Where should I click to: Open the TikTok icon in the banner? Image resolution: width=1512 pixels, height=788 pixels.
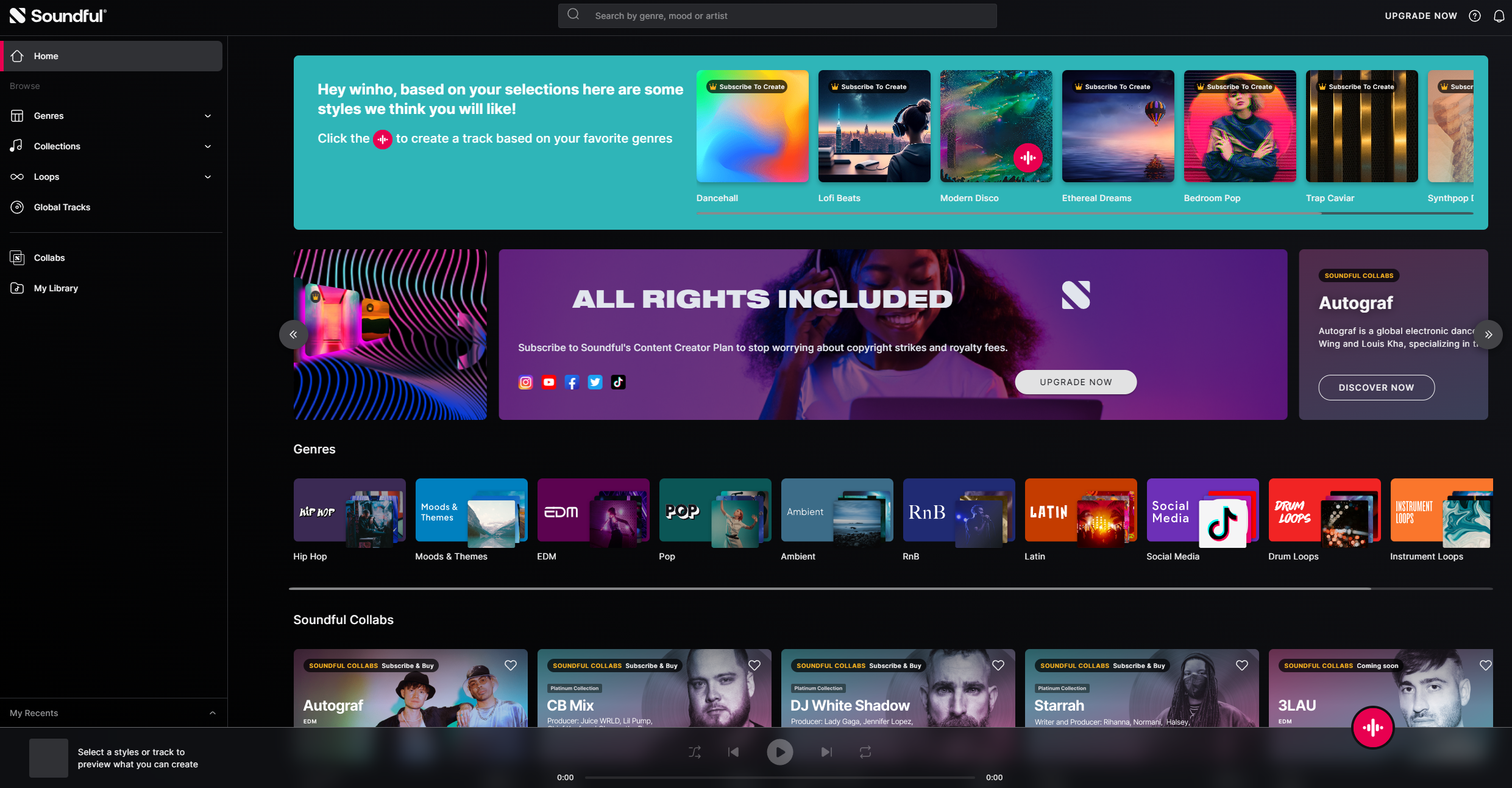click(x=618, y=382)
